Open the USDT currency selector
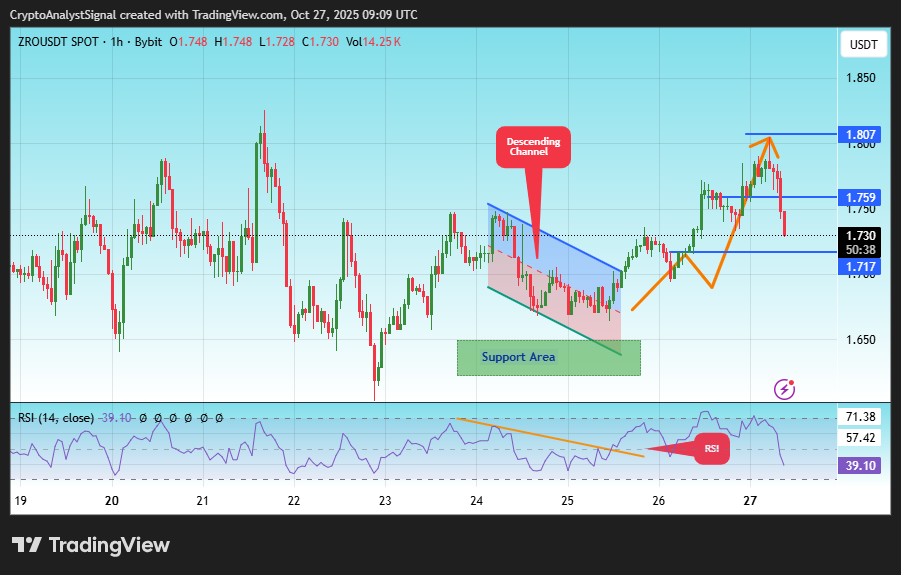The height and width of the screenshot is (575, 901). point(864,45)
